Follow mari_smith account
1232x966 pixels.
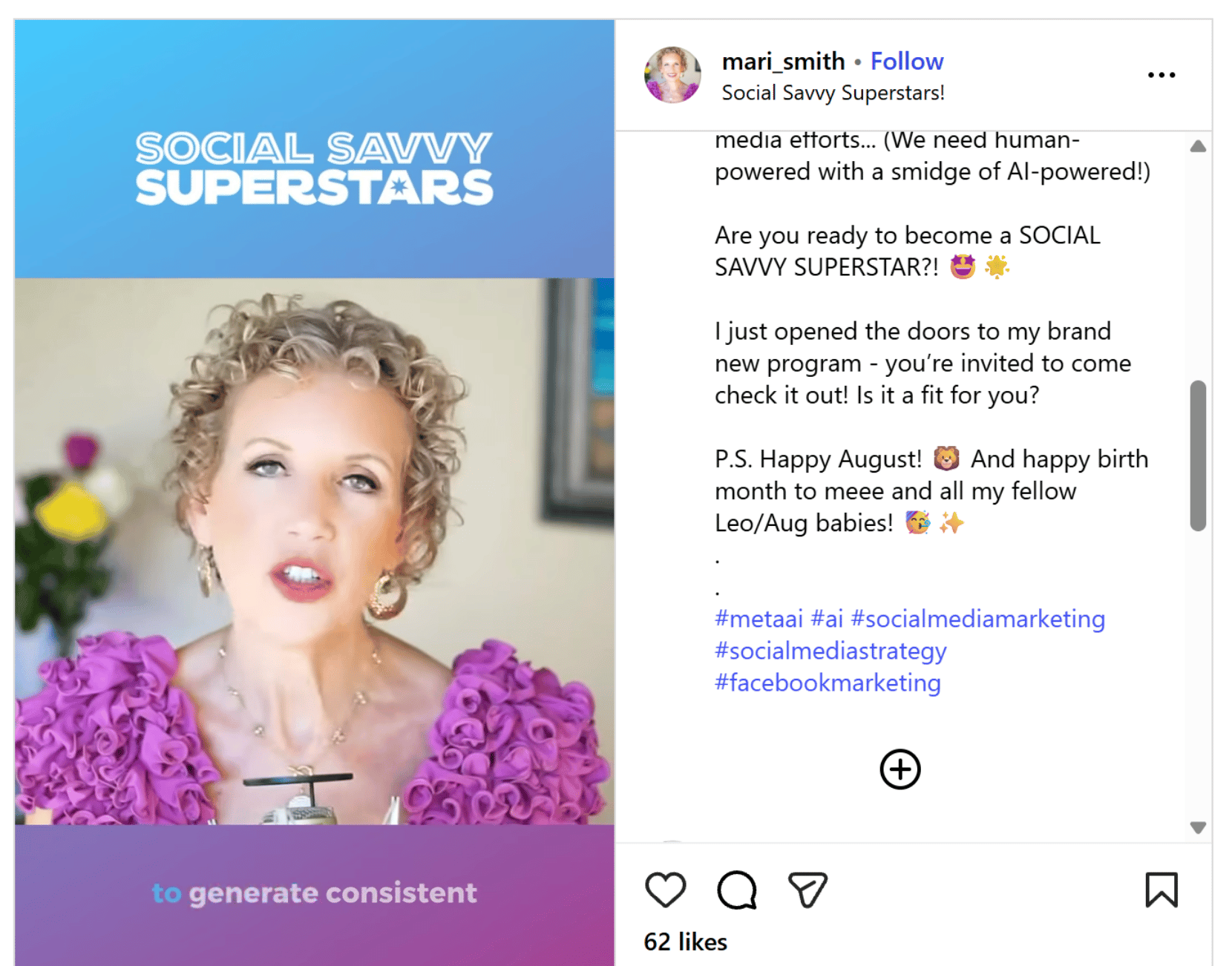[906, 61]
